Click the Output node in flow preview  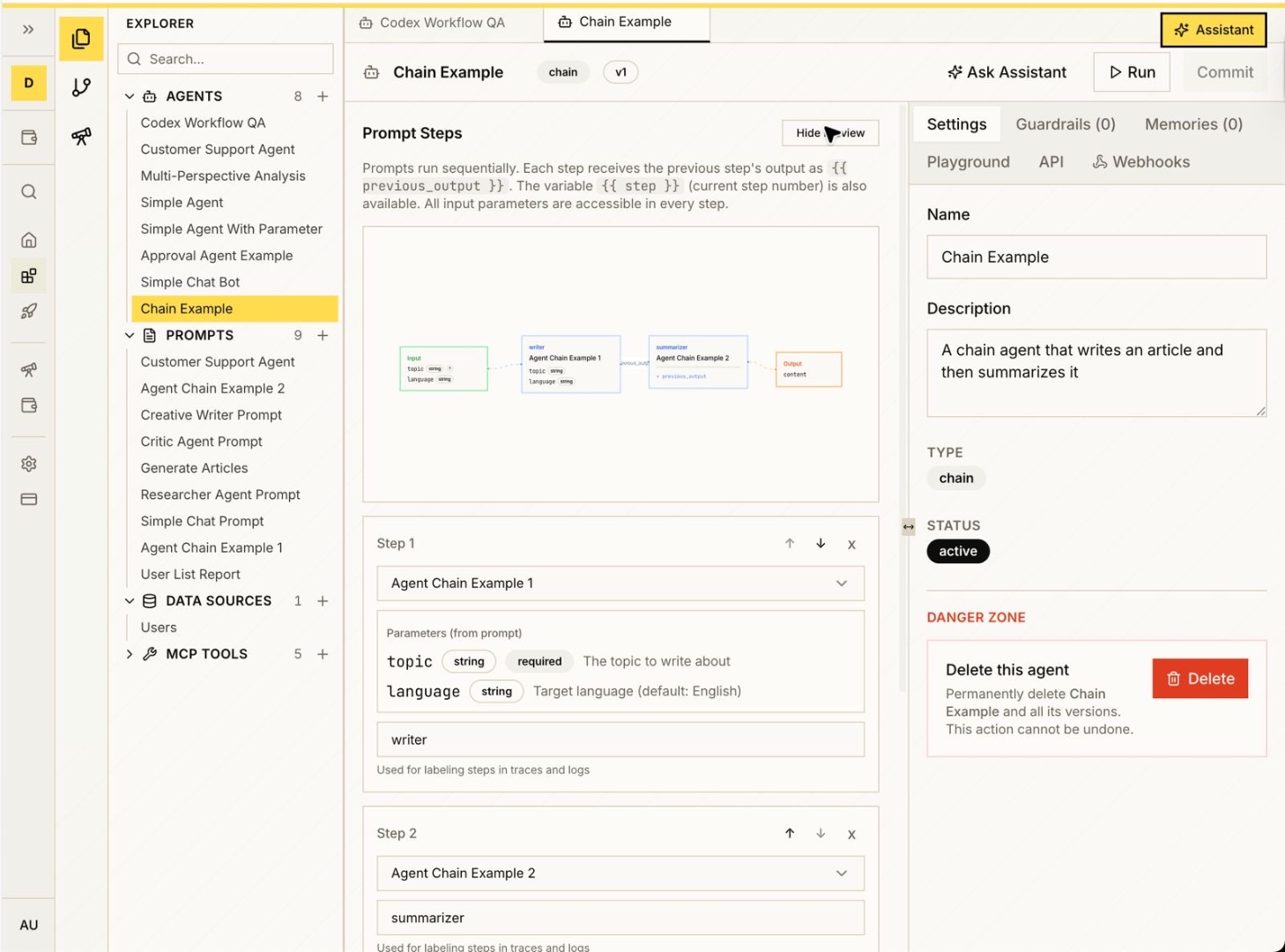[808, 369]
